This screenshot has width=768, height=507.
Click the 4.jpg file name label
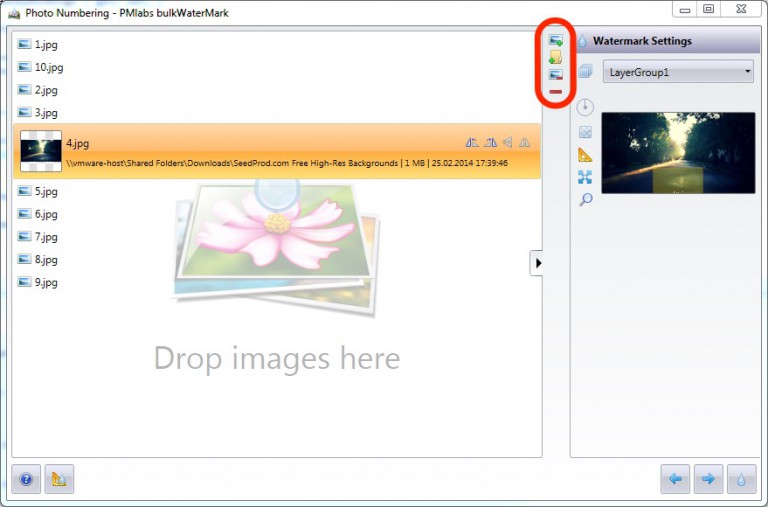[77, 143]
